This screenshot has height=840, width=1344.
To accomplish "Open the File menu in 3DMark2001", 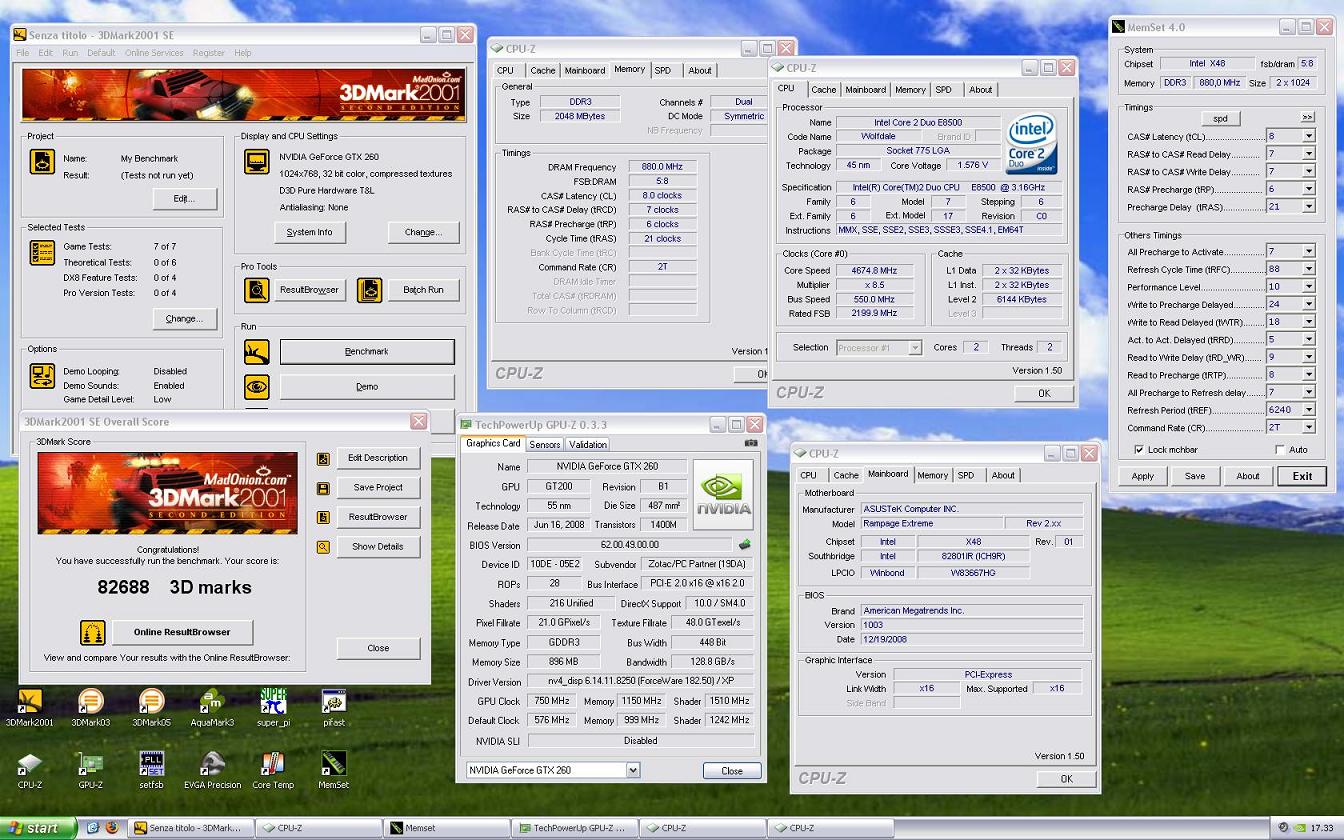I will click(x=21, y=53).
